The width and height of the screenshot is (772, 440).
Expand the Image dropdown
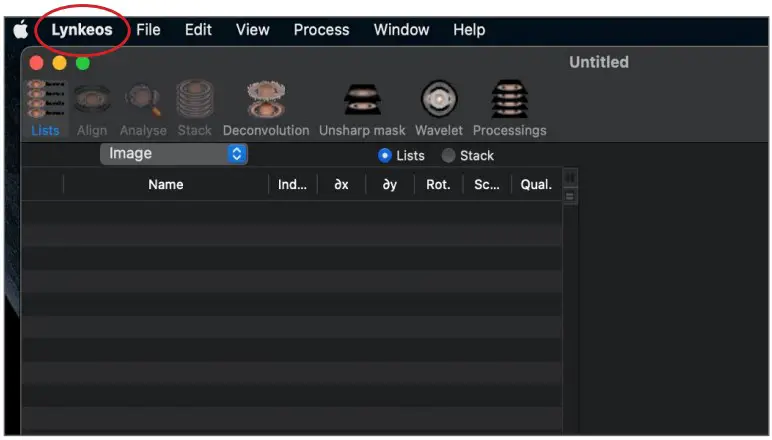click(174, 154)
